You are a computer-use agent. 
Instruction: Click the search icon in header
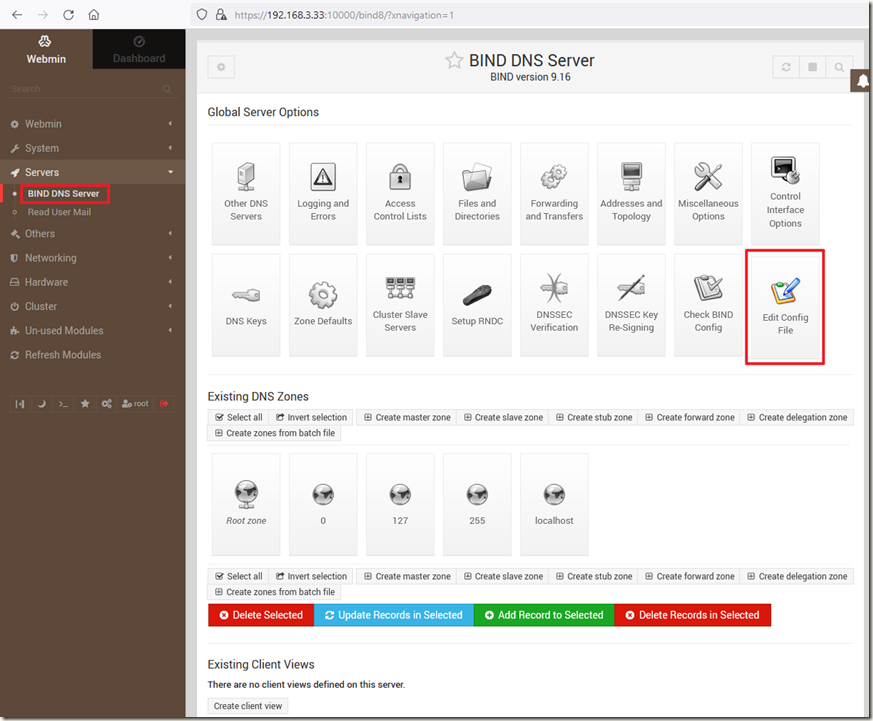[839, 67]
